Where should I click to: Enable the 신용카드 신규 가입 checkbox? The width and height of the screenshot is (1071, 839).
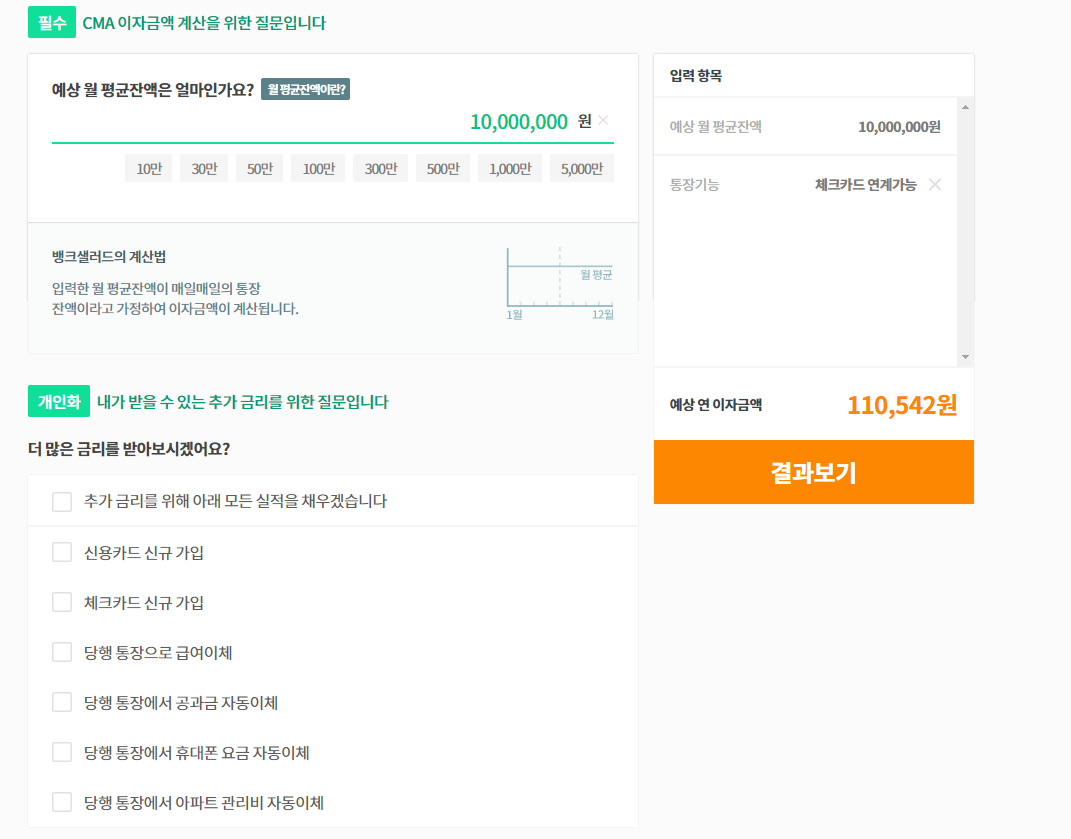click(62, 552)
